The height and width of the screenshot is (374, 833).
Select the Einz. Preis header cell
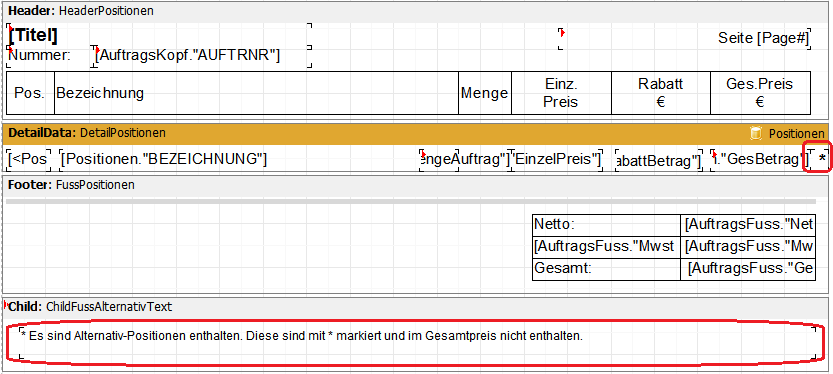pos(561,93)
